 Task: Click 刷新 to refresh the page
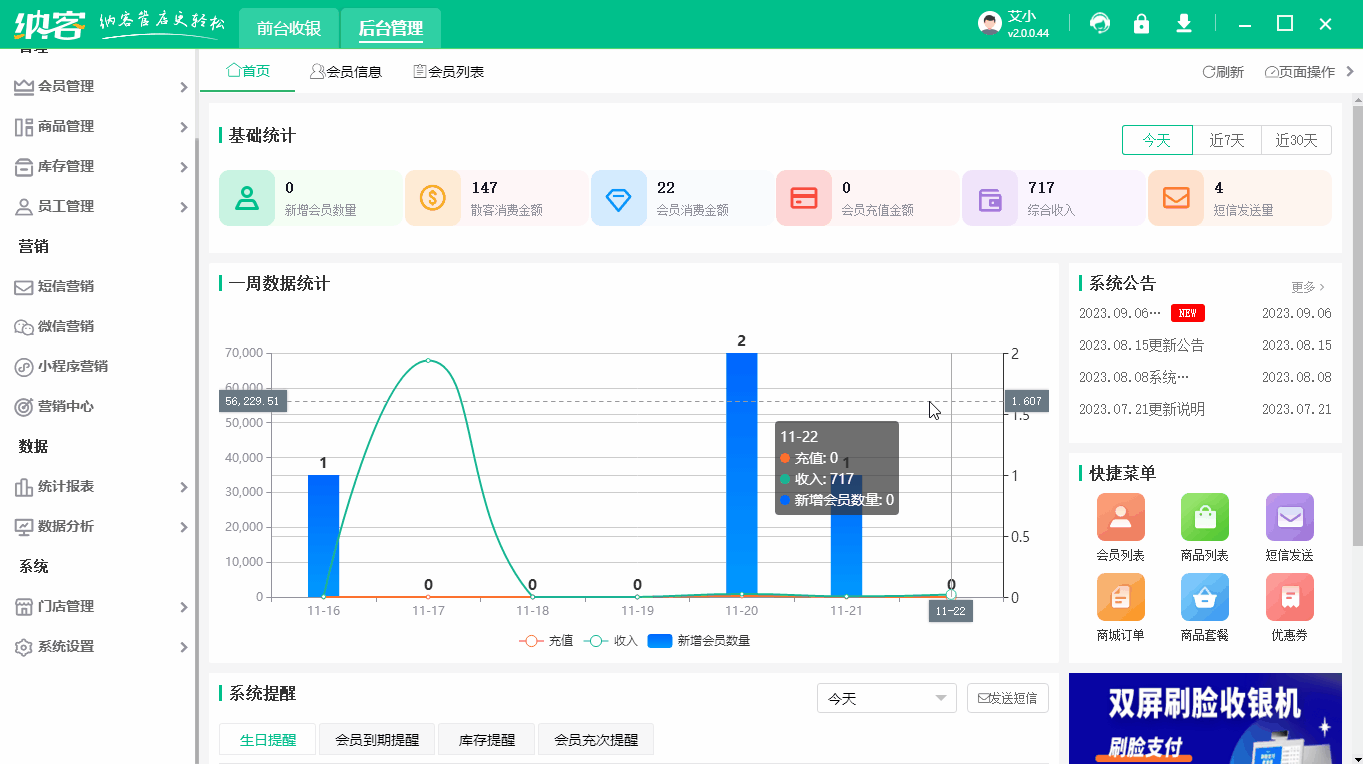1222,71
